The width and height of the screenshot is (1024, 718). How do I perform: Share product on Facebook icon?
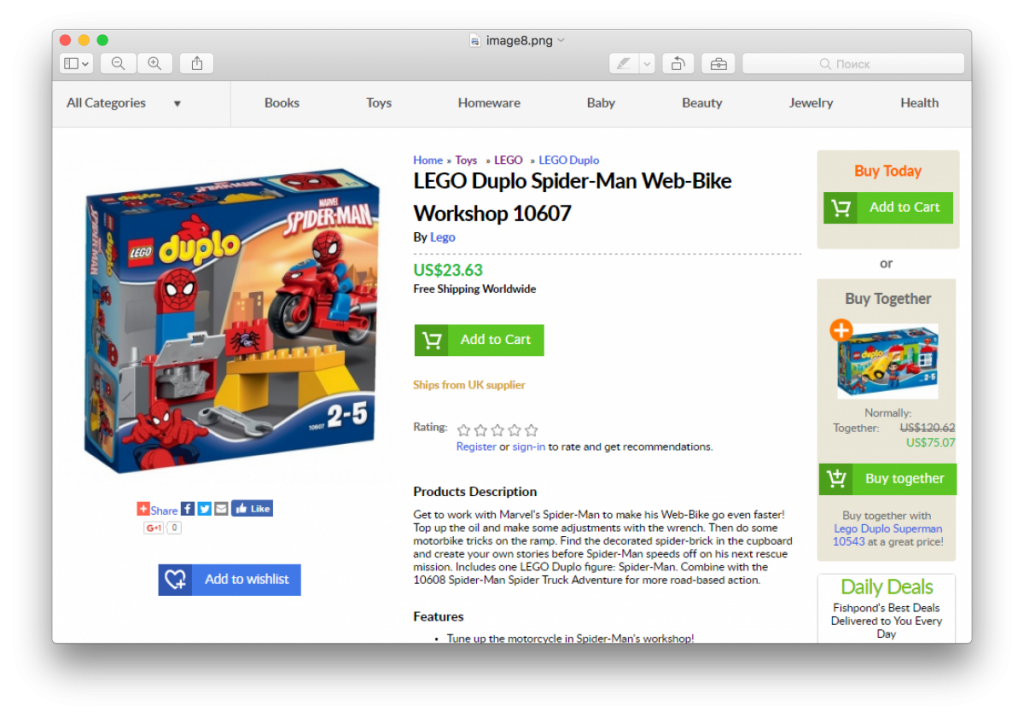point(187,508)
